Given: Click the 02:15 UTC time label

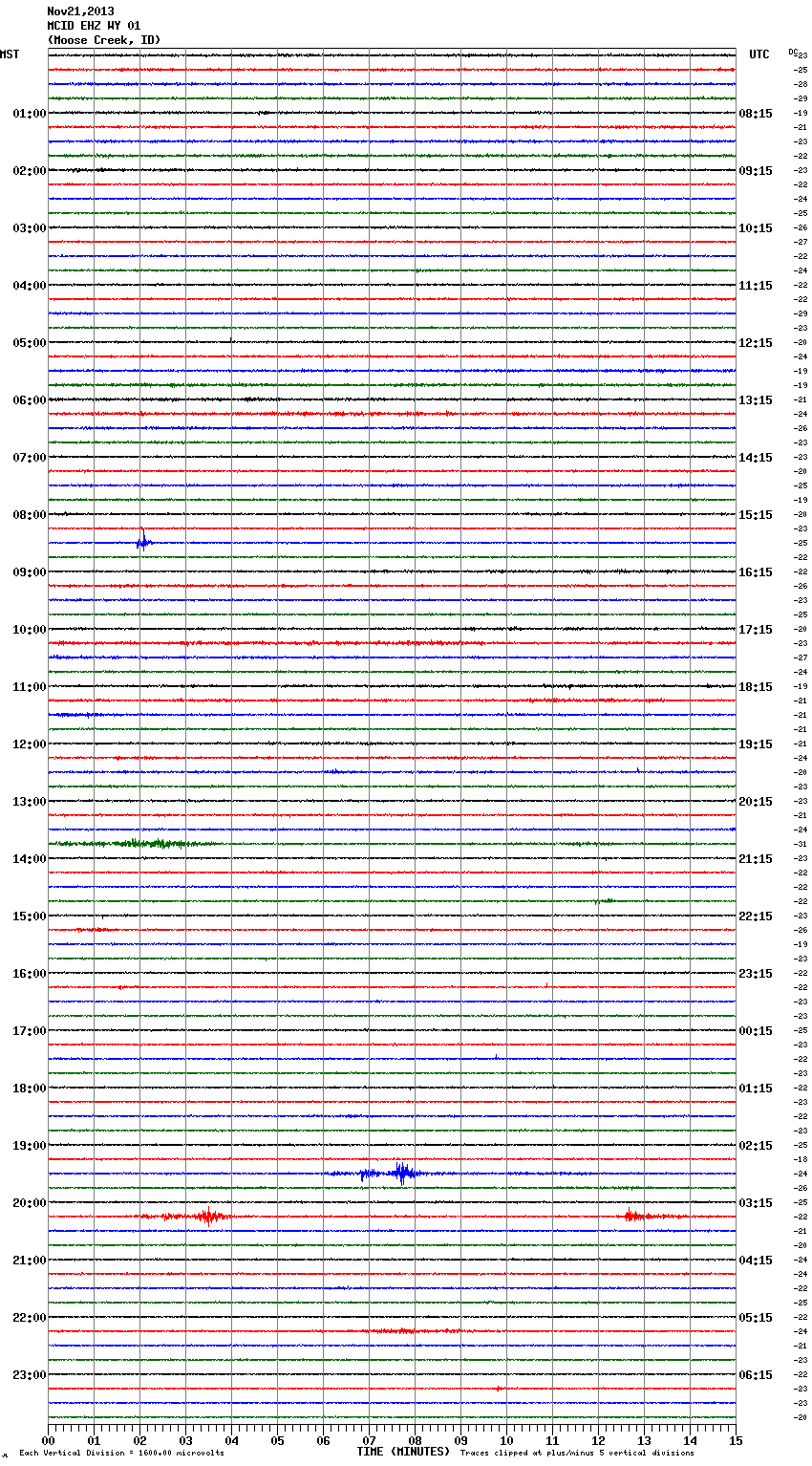Looking at the screenshot, I should [x=756, y=1146].
